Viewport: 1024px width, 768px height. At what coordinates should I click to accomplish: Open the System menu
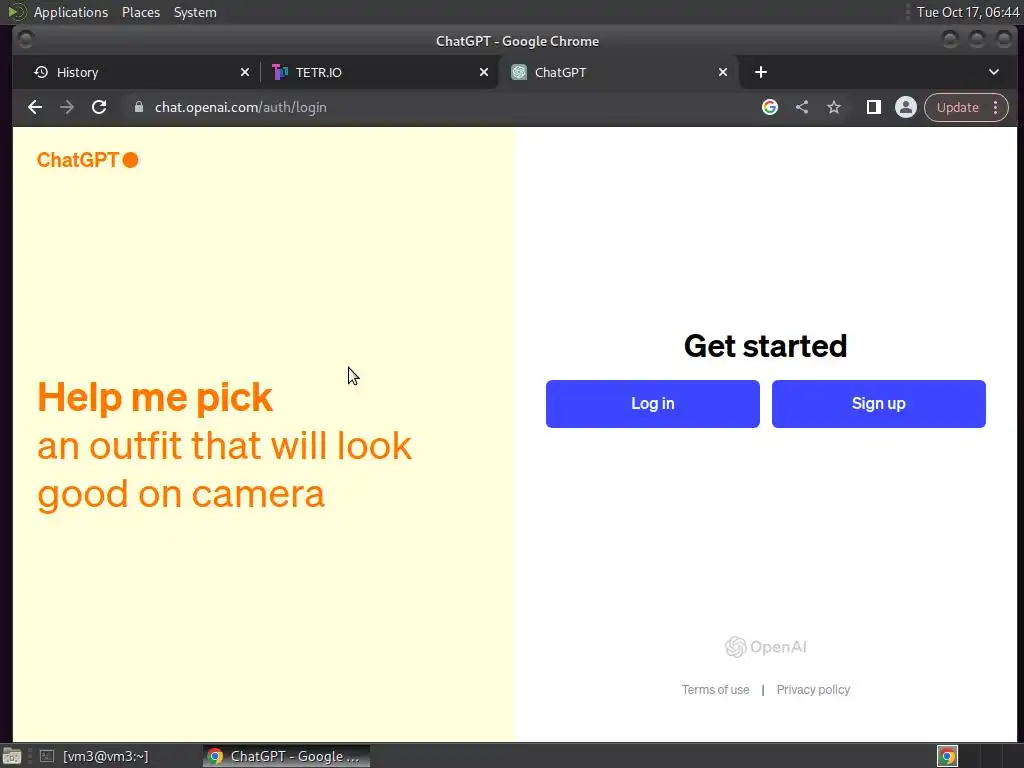[x=195, y=12]
